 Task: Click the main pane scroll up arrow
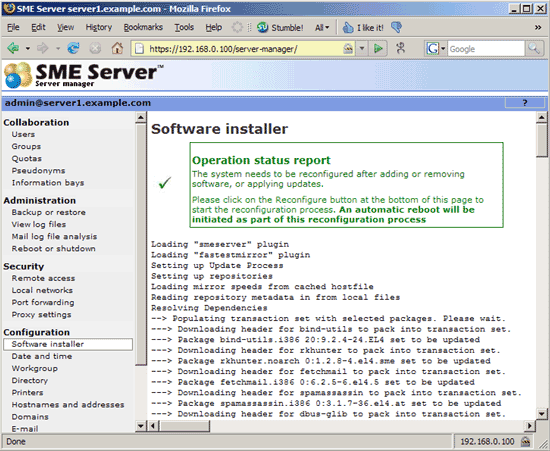(542, 117)
